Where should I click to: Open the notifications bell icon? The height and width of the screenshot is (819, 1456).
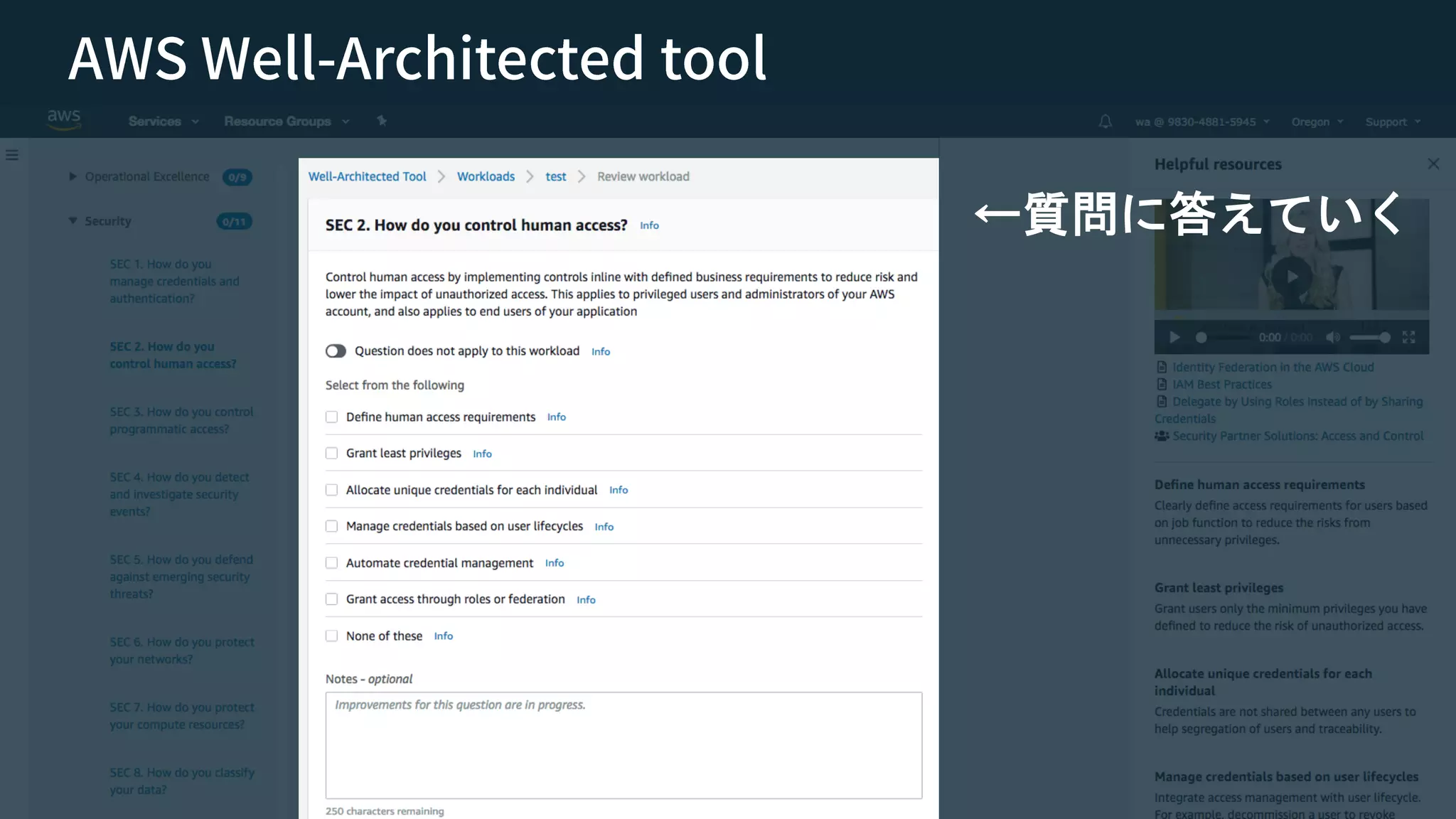click(1105, 122)
